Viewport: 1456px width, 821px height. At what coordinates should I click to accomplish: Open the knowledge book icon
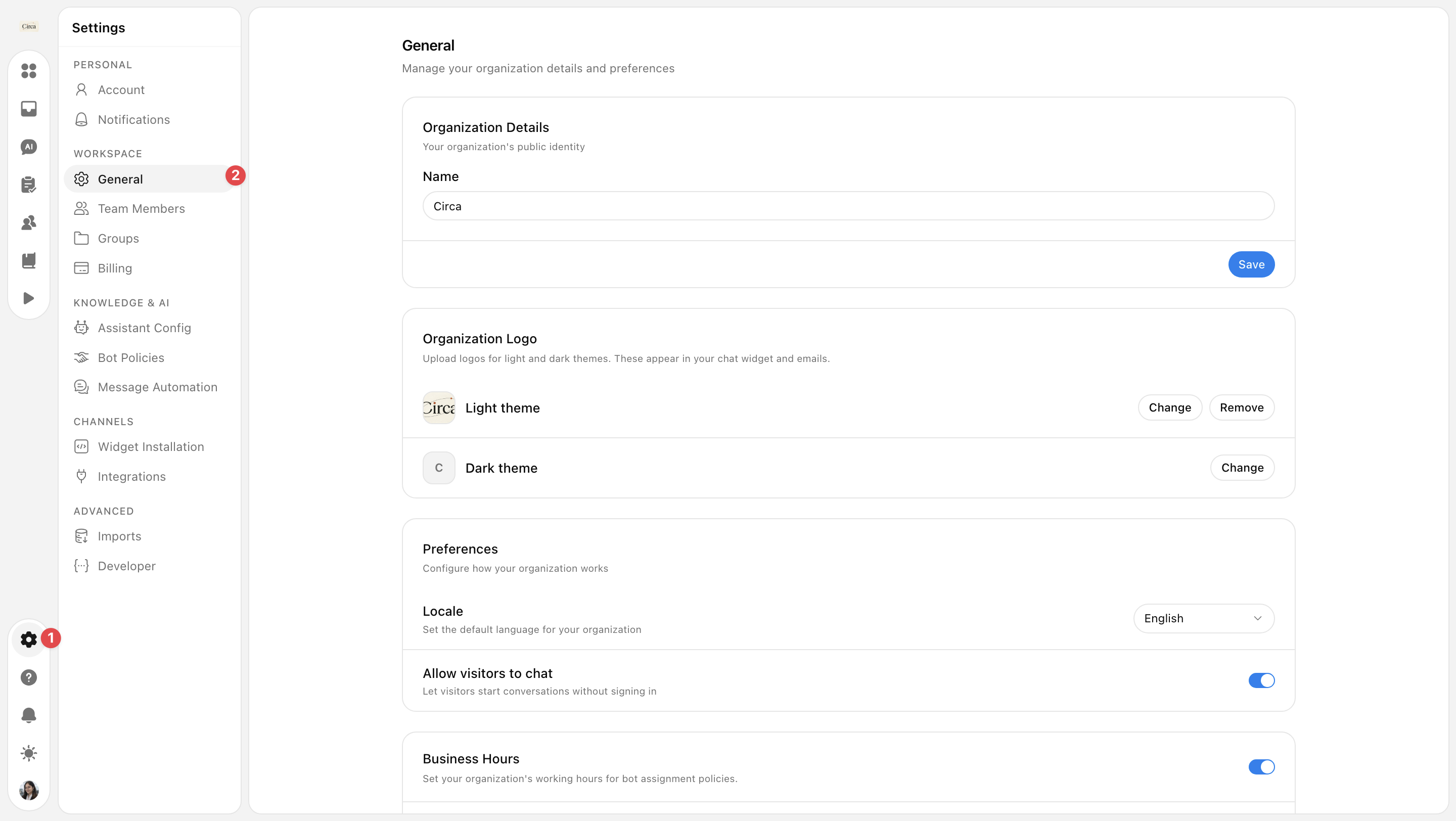(x=29, y=260)
